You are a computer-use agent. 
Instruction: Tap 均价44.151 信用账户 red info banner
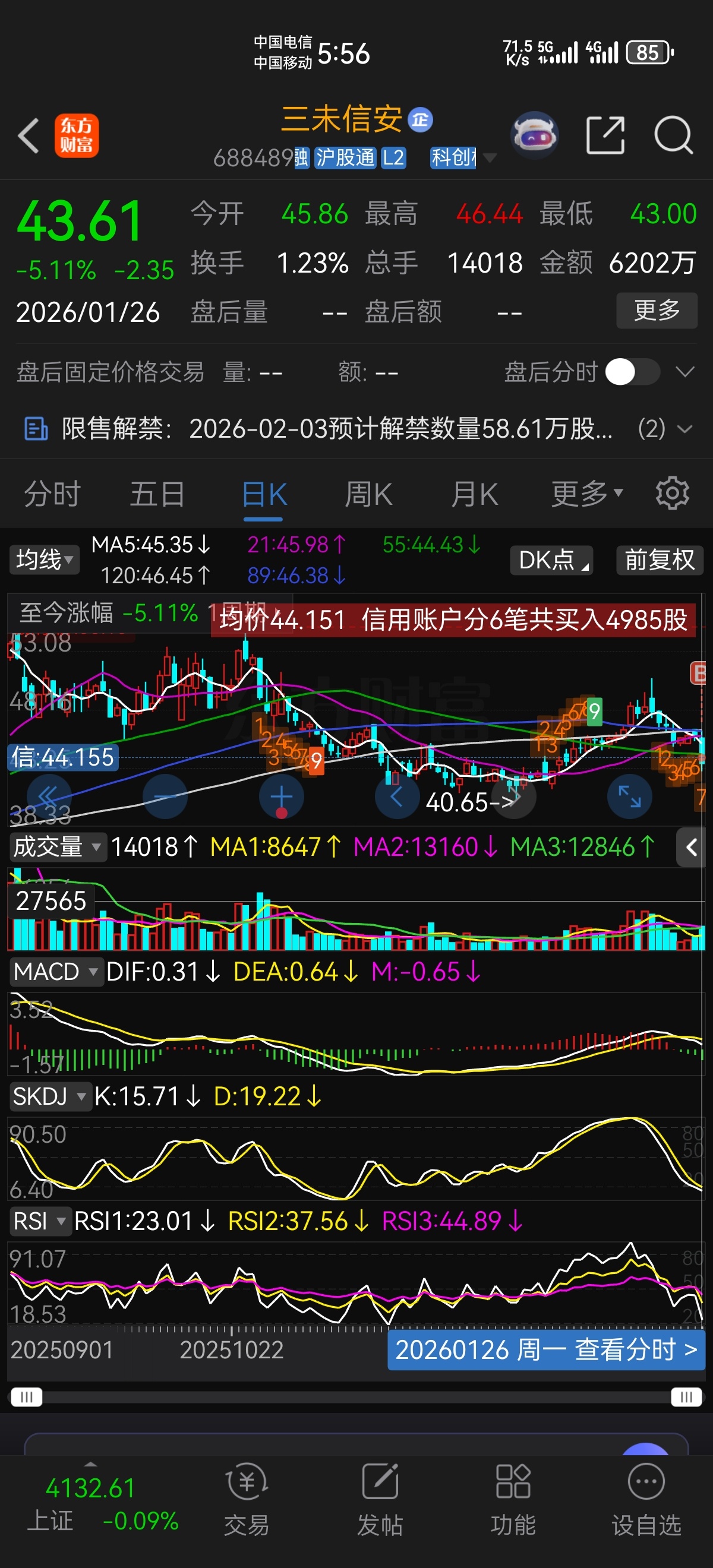[453, 619]
